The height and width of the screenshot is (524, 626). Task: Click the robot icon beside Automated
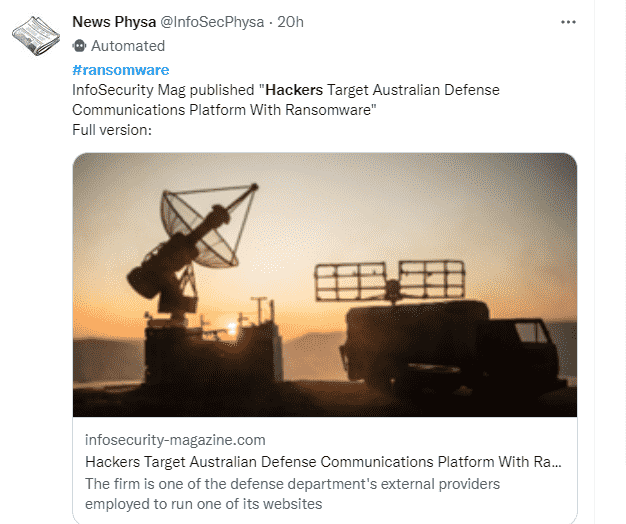(79, 46)
